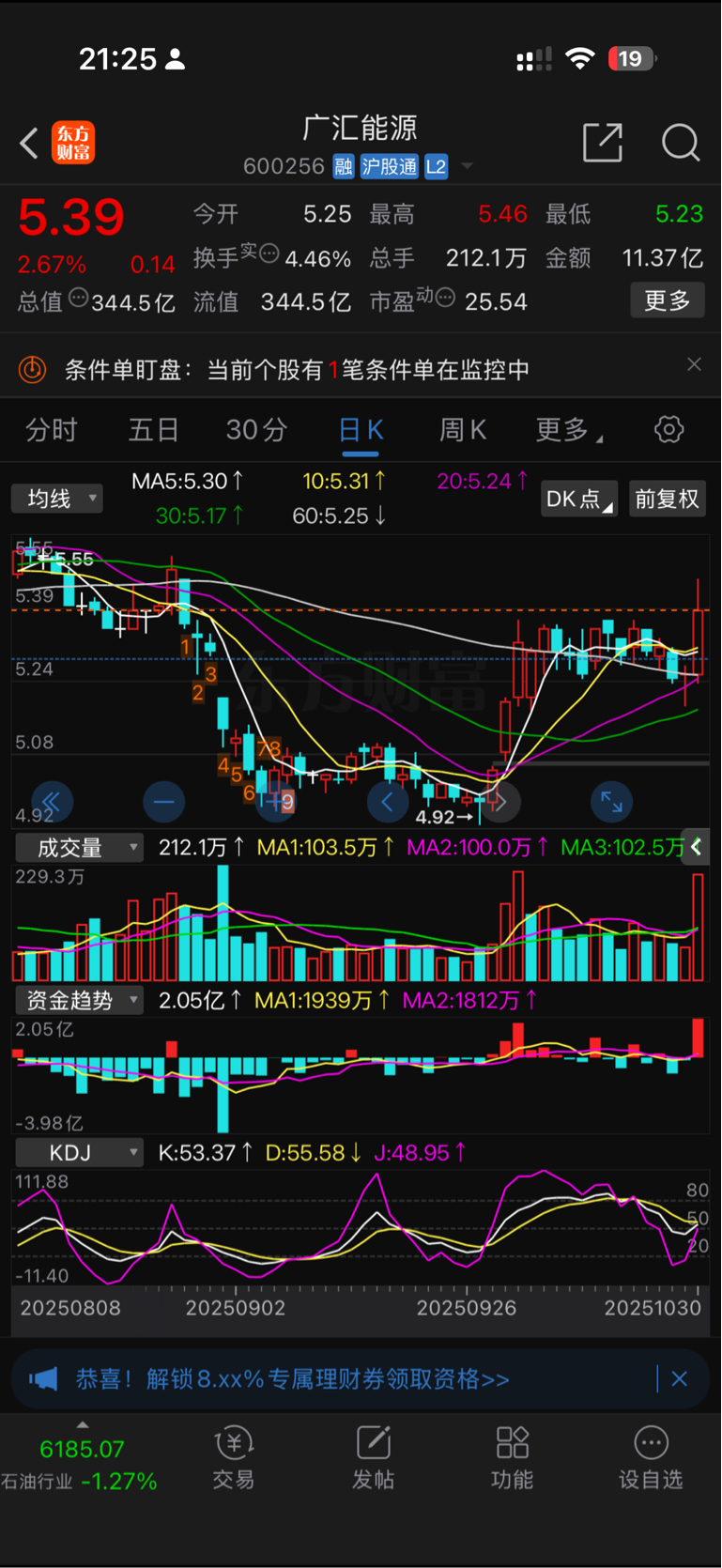Tap the 沪股通 badge
Image resolution: width=722 pixels, height=1568 pixels.
390,167
